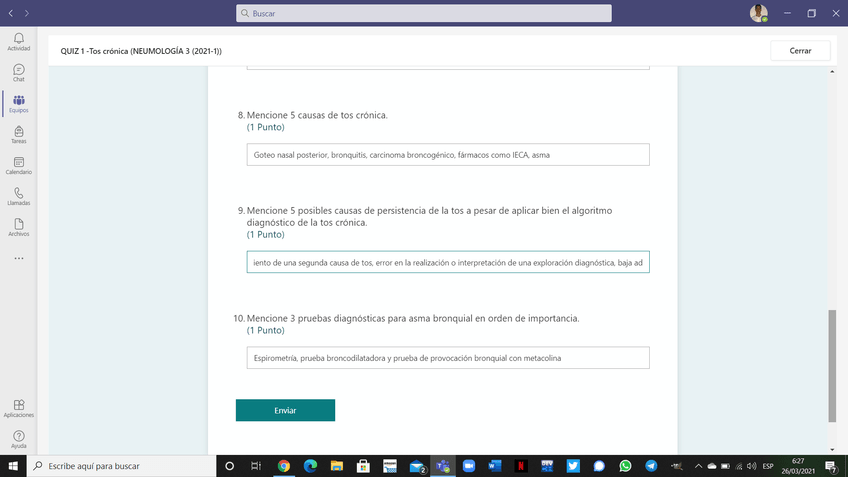Open Microsoft Edge from the taskbar
Image resolution: width=848 pixels, height=477 pixels.
click(310, 466)
